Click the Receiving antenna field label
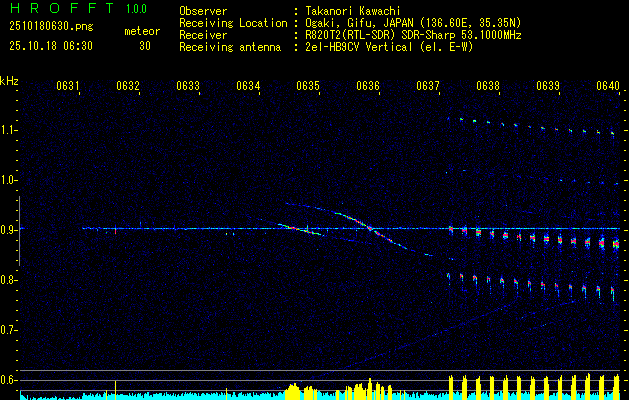Image resolution: width=629 pixels, height=400 pixels. (230, 47)
